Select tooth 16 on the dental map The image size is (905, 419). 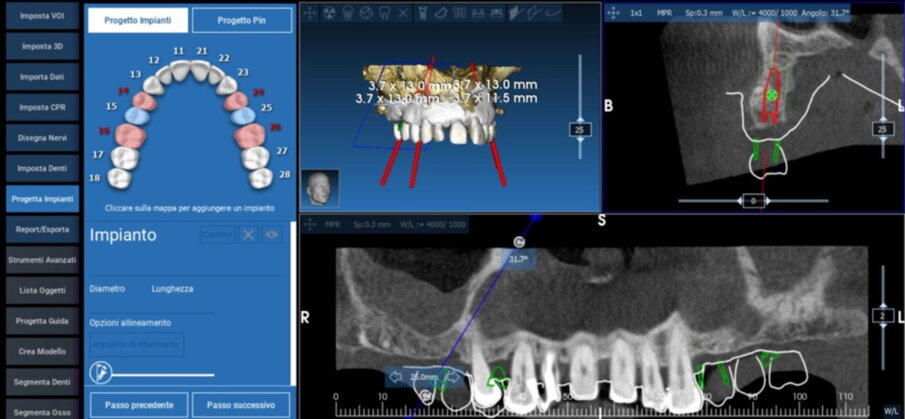coord(129,134)
